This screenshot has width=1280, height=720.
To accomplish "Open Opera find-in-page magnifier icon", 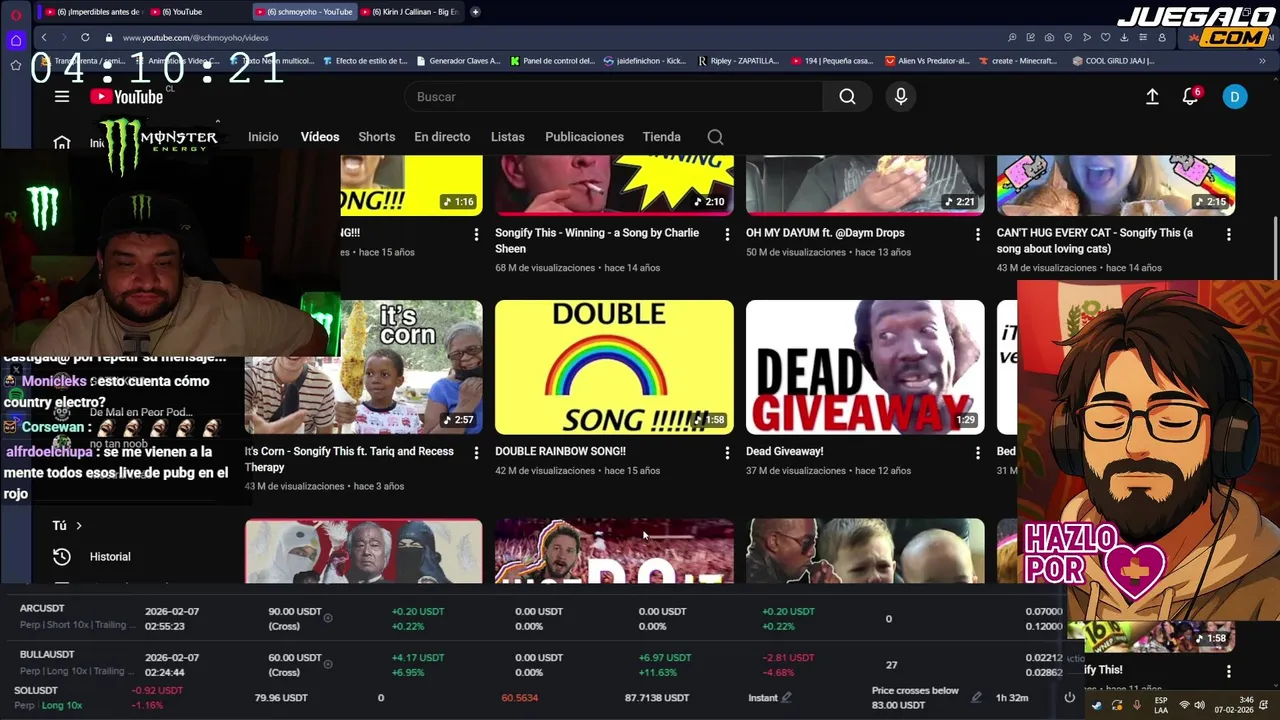I will (1012, 37).
